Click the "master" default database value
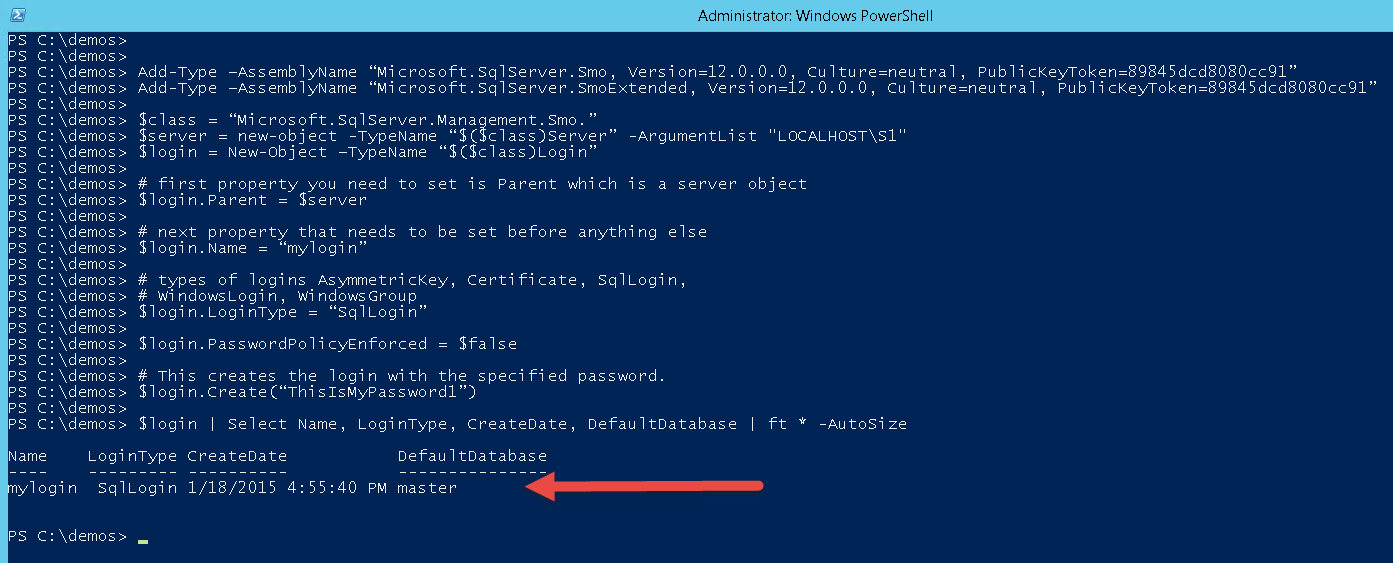1393x563 pixels. (427, 488)
